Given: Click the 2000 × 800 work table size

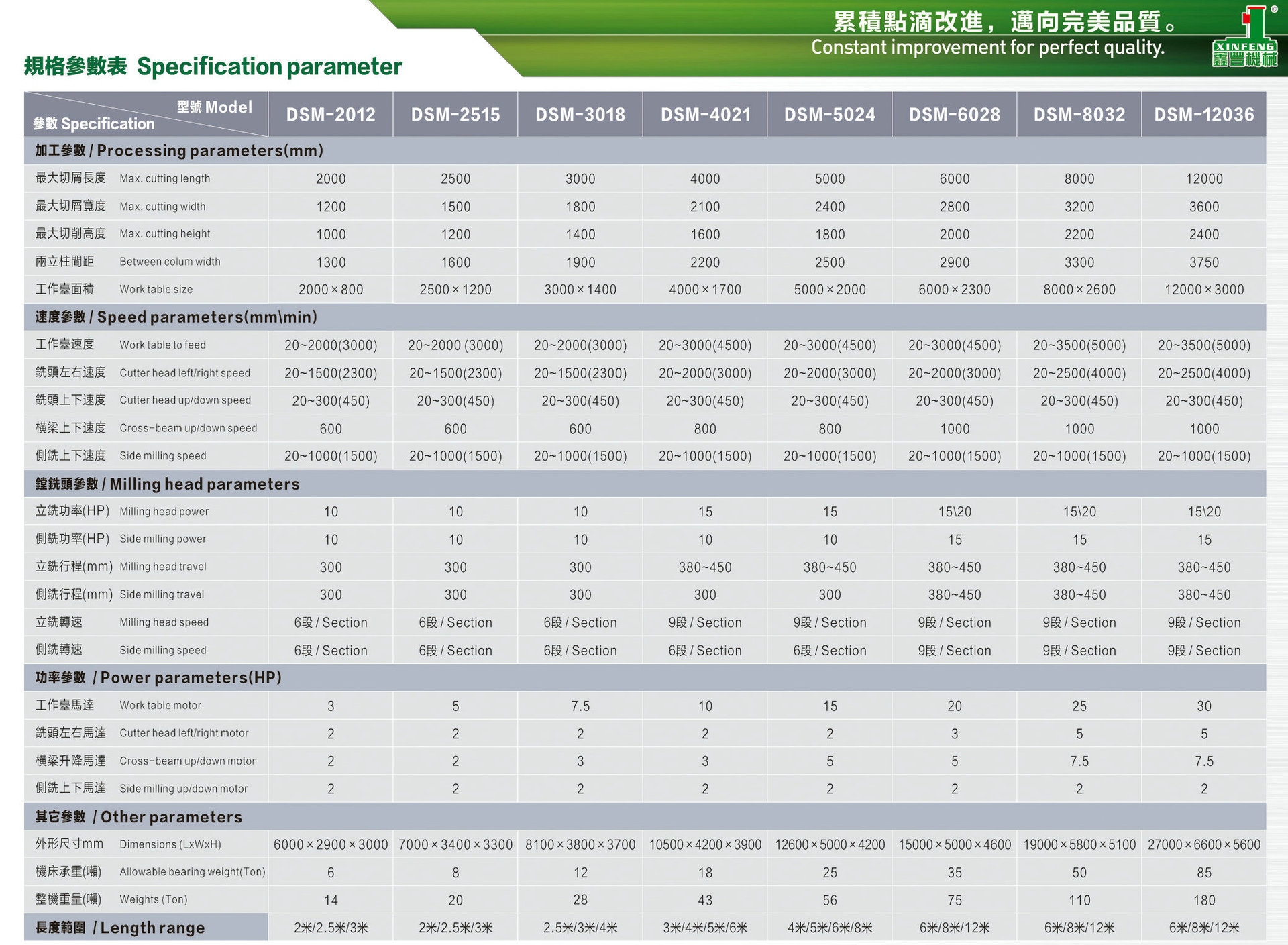Looking at the screenshot, I should pyautogui.click(x=331, y=290).
